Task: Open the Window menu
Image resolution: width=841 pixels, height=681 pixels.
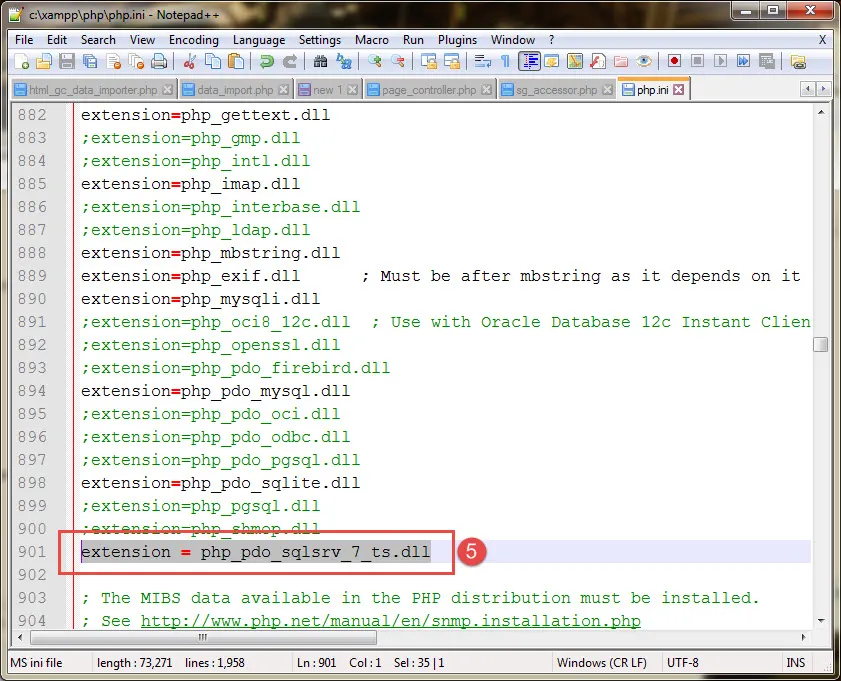Action: [x=513, y=40]
